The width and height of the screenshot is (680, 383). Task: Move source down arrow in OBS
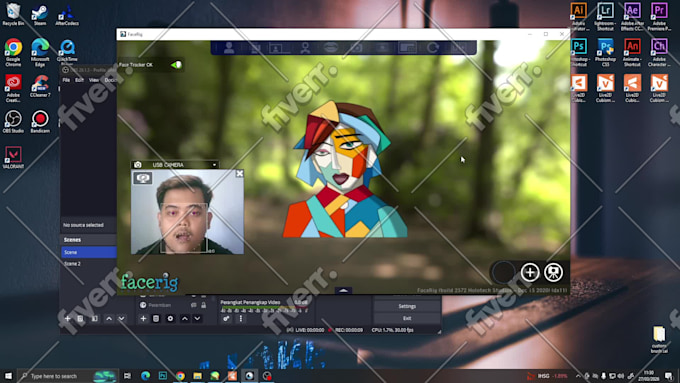pos(197,319)
